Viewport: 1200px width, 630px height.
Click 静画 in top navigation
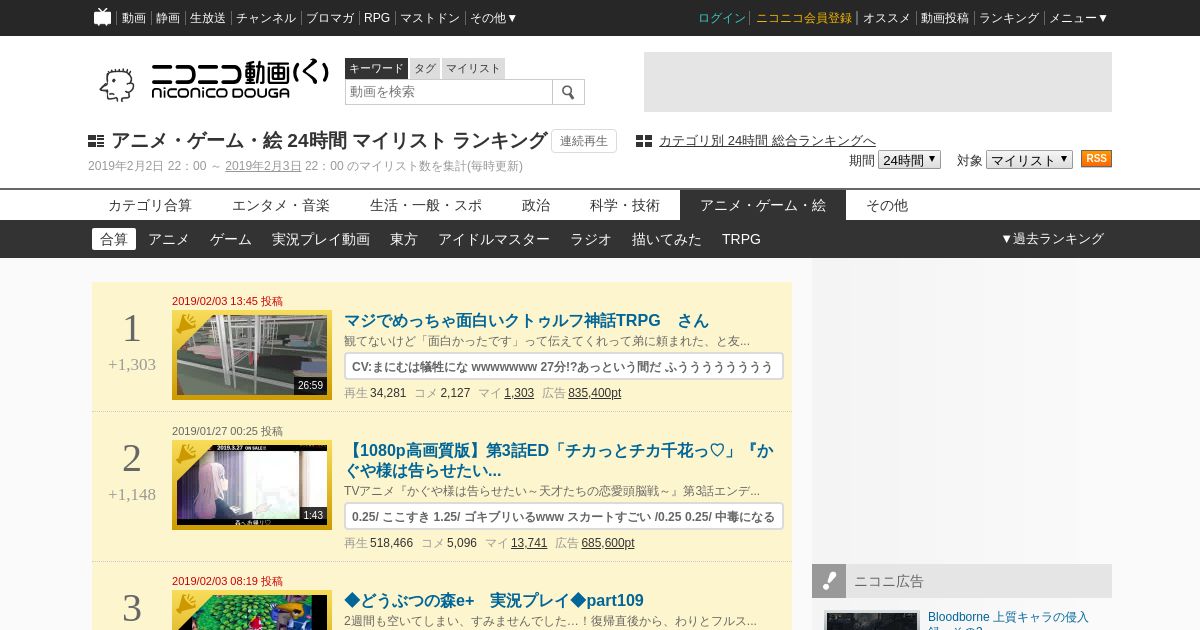tap(168, 18)
